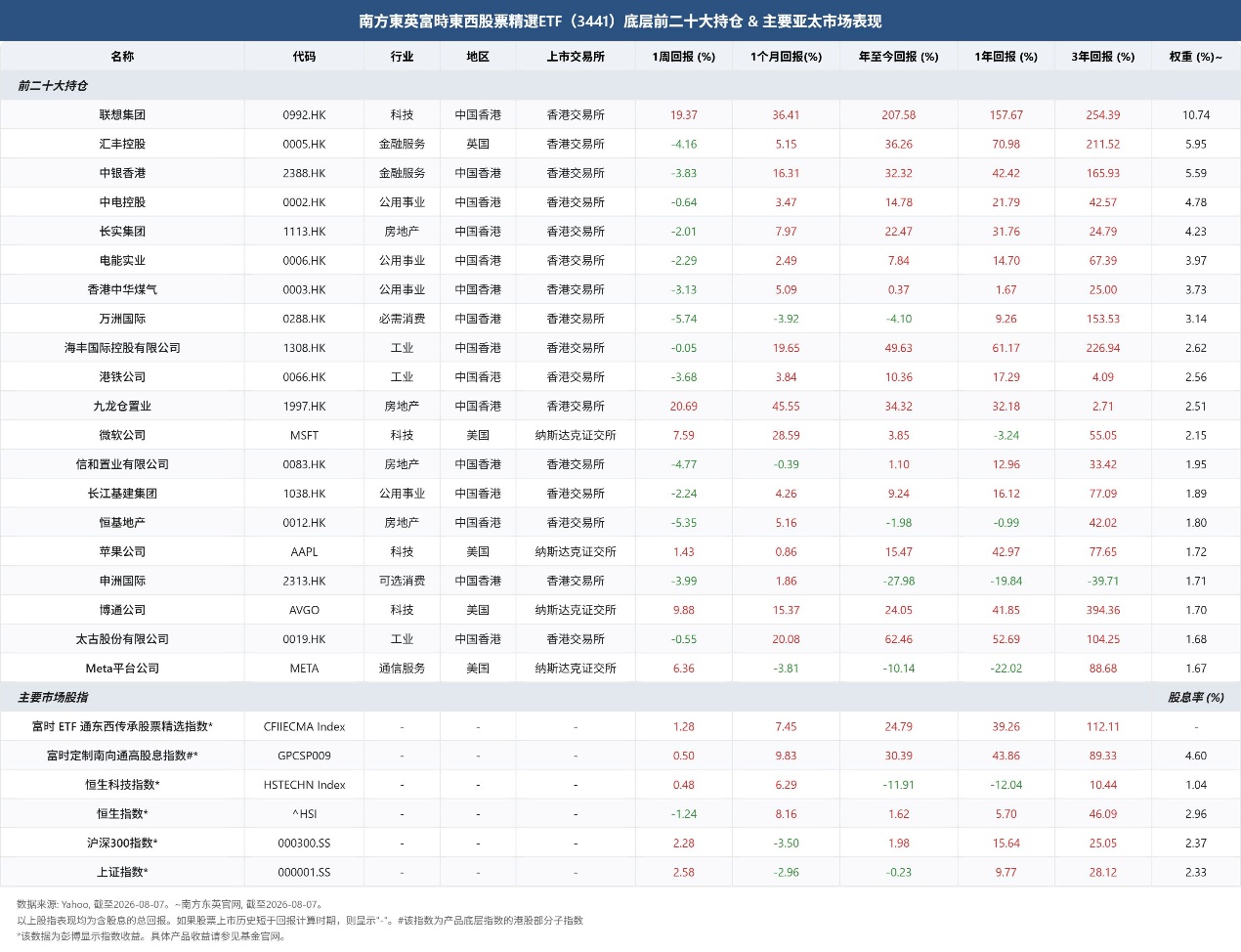1241x952 pixels.
Task: Select the 港铁公司 name cell
Action: (x=122, y=377)
